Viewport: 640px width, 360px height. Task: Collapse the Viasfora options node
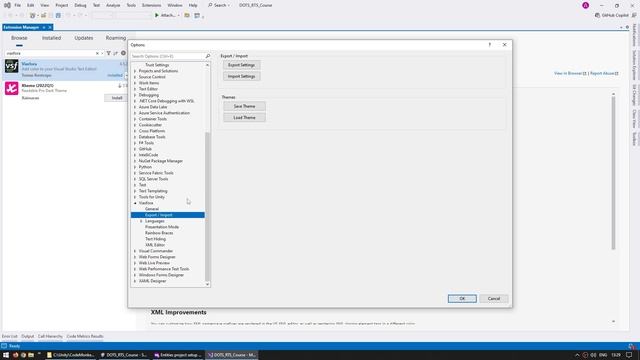[135, 203]
